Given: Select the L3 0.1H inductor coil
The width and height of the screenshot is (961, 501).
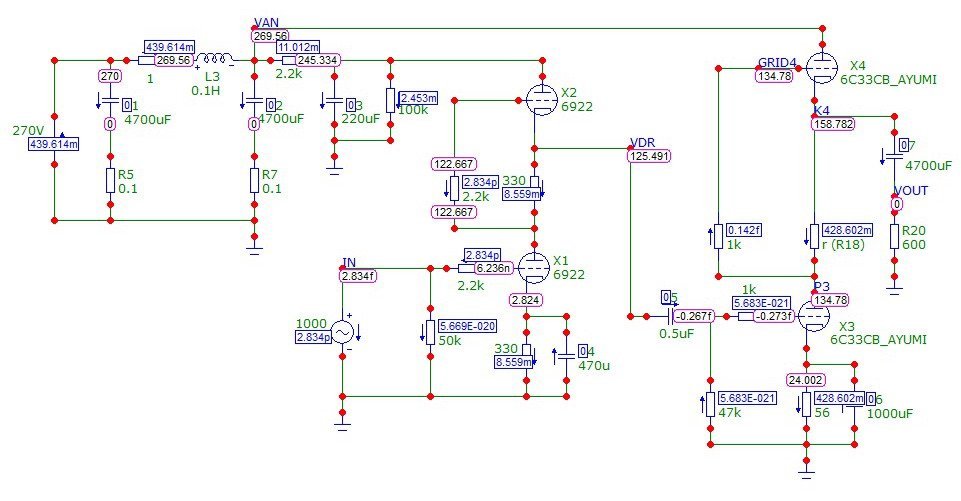Looking at the screenshot, I should click(x=214, y=59).
